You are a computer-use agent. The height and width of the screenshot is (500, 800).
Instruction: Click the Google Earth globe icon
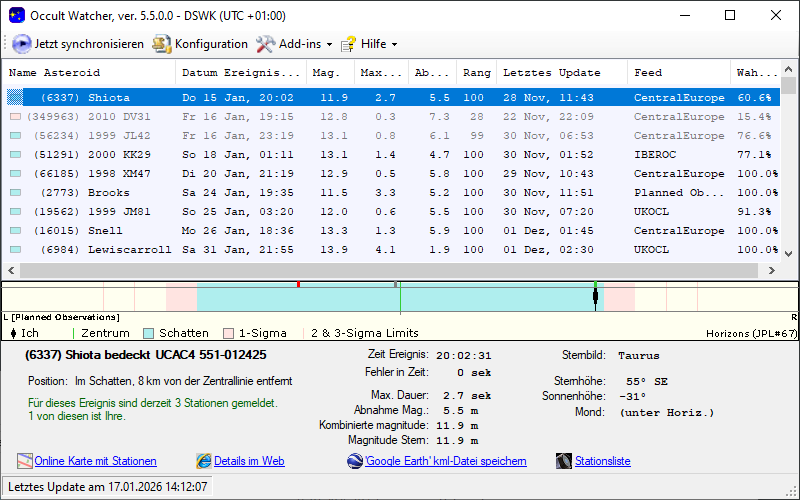(355, 461)
